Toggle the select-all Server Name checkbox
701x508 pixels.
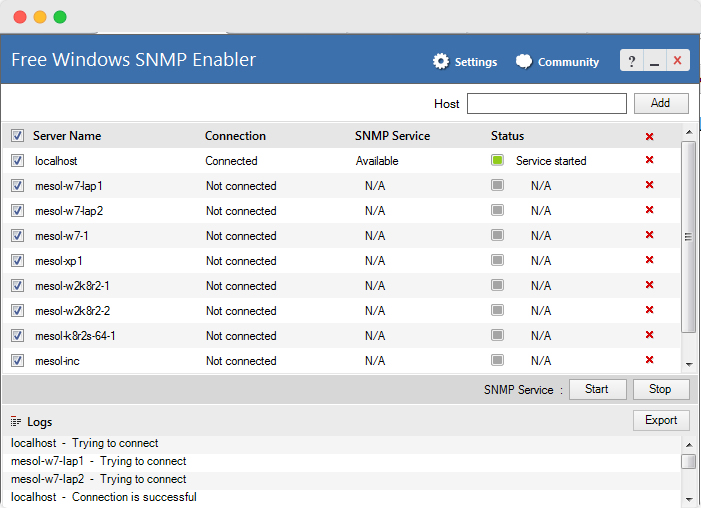tap(17, 136)
